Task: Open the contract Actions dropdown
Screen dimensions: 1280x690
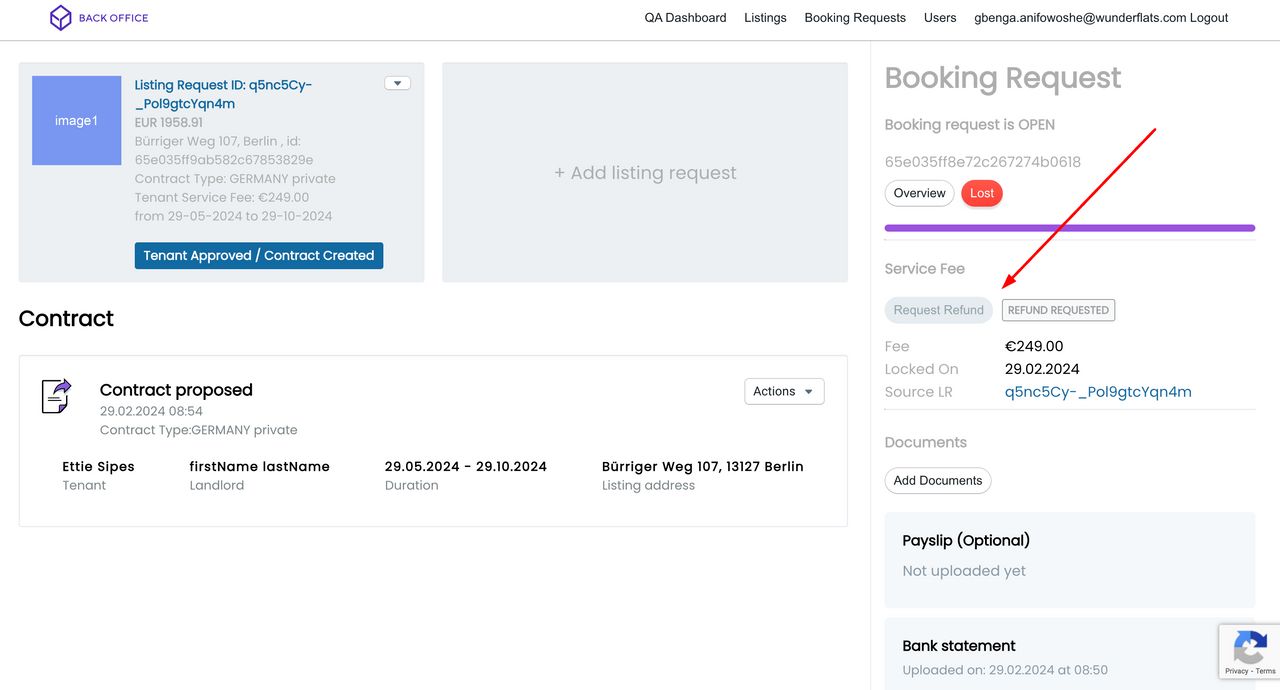Action: pos(784,391)
